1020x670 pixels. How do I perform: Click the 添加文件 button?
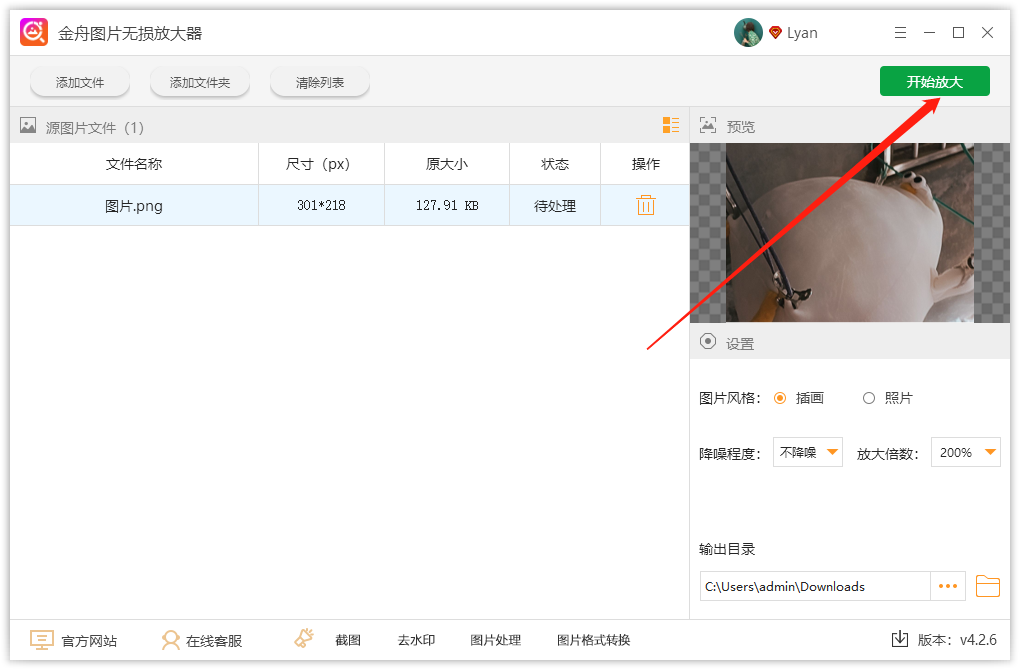[x=79, y=83]
